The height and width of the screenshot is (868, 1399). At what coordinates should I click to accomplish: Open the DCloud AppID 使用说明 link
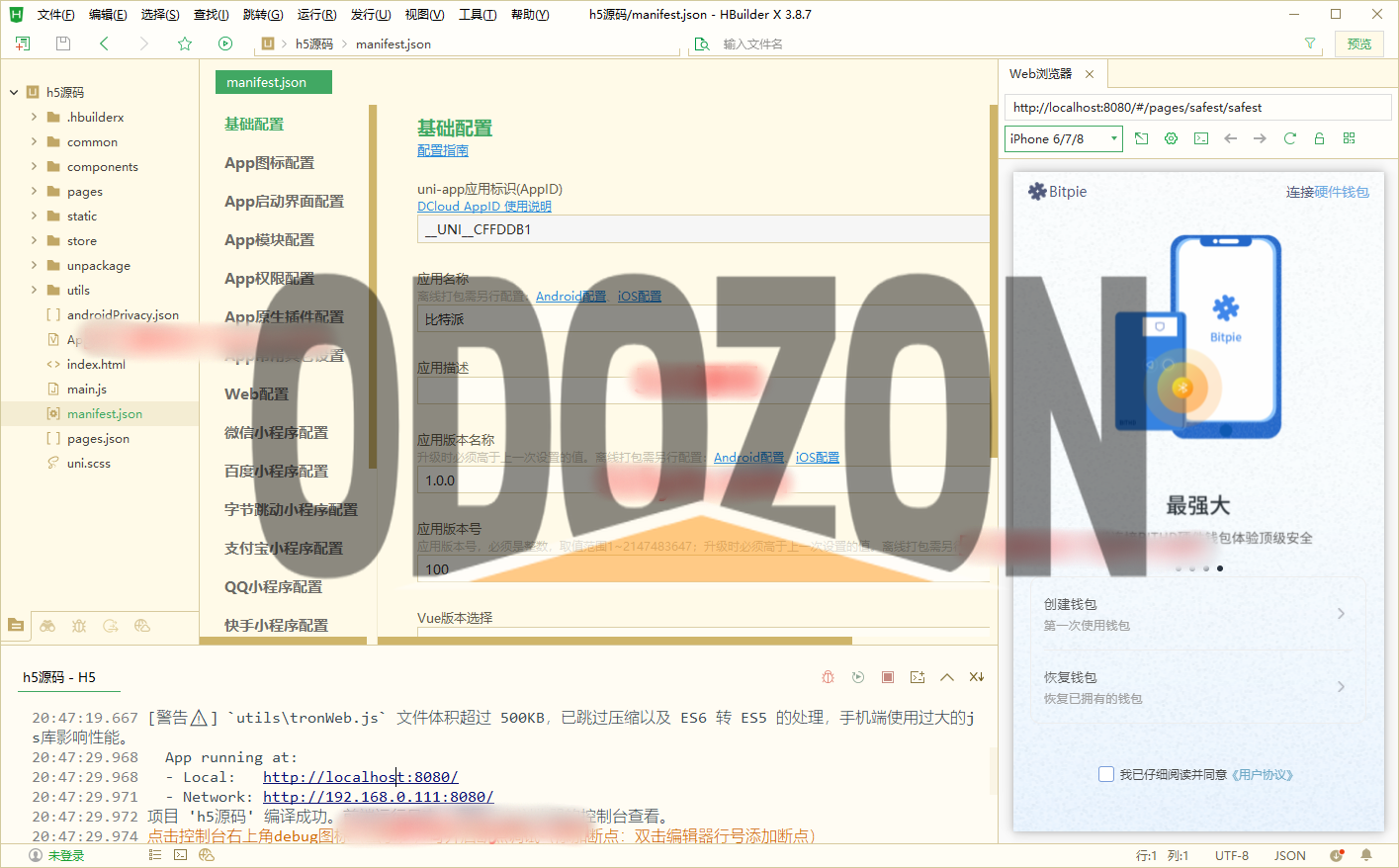click(x=484, y=206)
